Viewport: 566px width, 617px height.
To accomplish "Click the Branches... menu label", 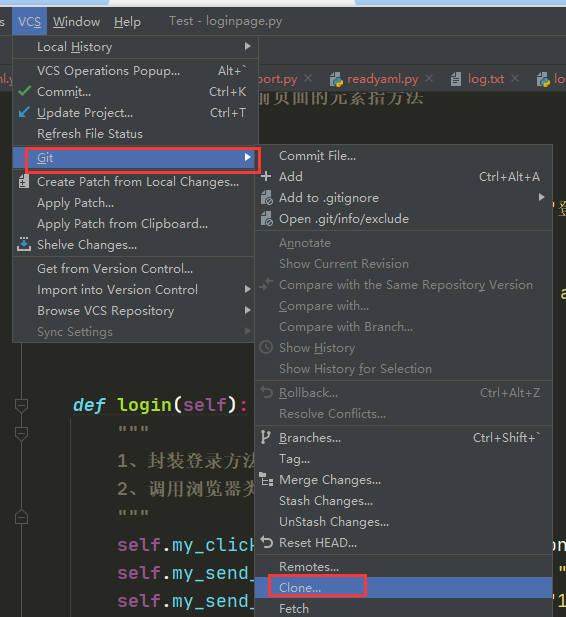I will [x=310, y=438].
